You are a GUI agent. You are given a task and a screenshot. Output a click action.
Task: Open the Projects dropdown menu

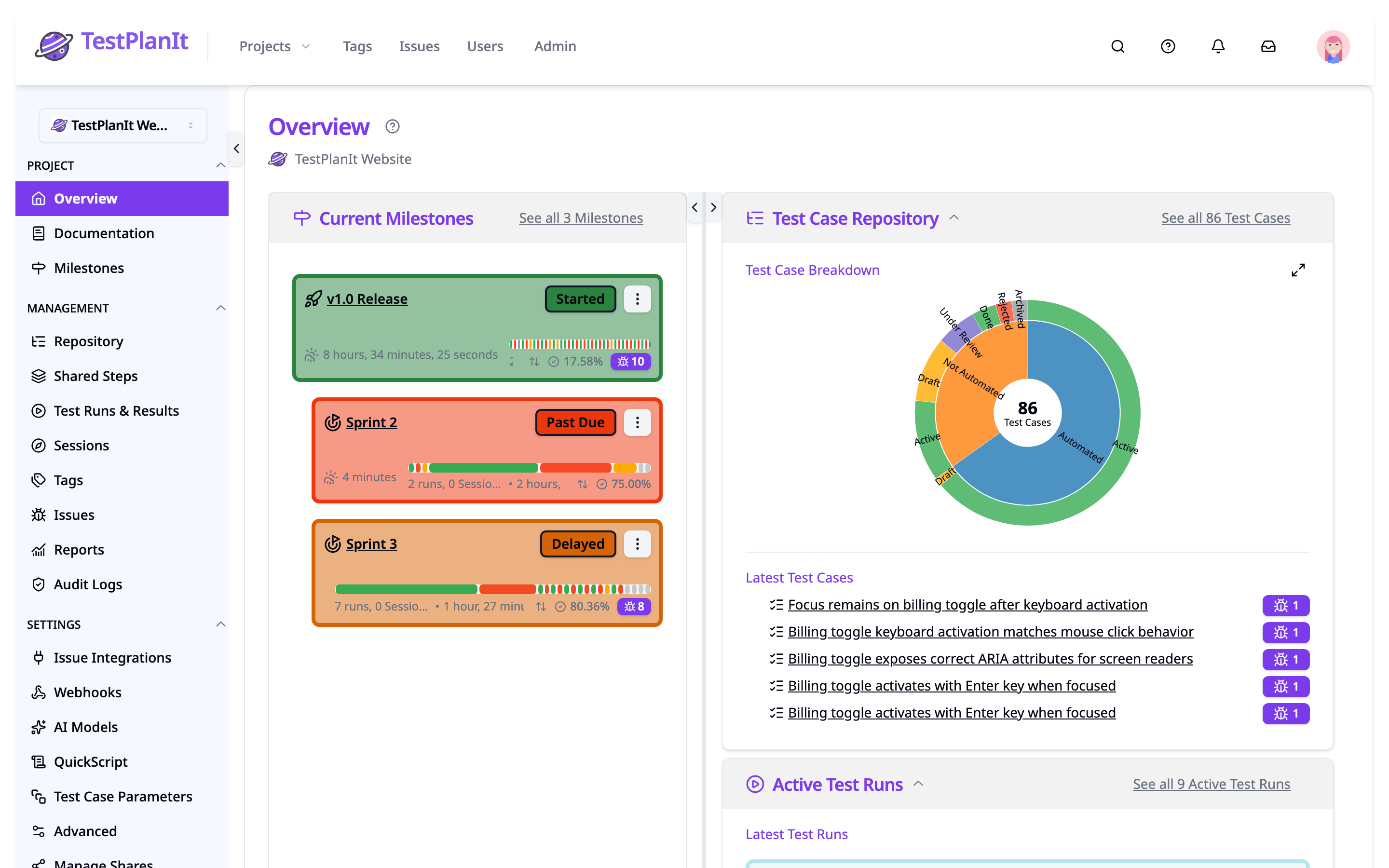point(275,46)
